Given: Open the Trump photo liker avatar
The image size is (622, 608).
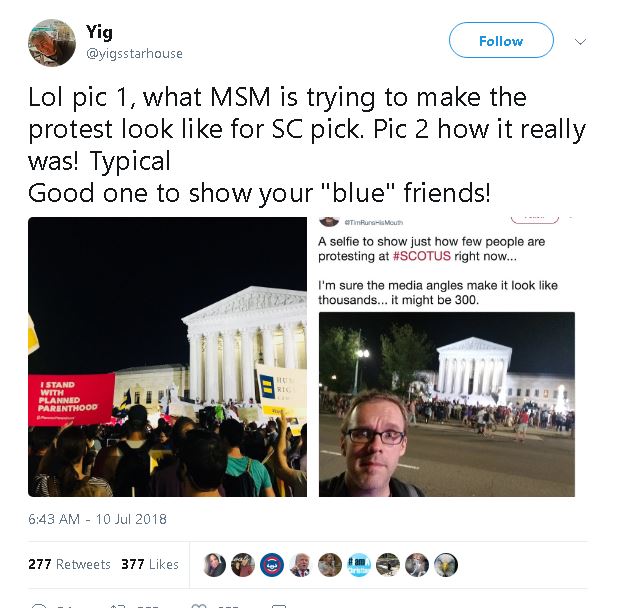Looking at the screenshot, I should click(x=301, y=565).
